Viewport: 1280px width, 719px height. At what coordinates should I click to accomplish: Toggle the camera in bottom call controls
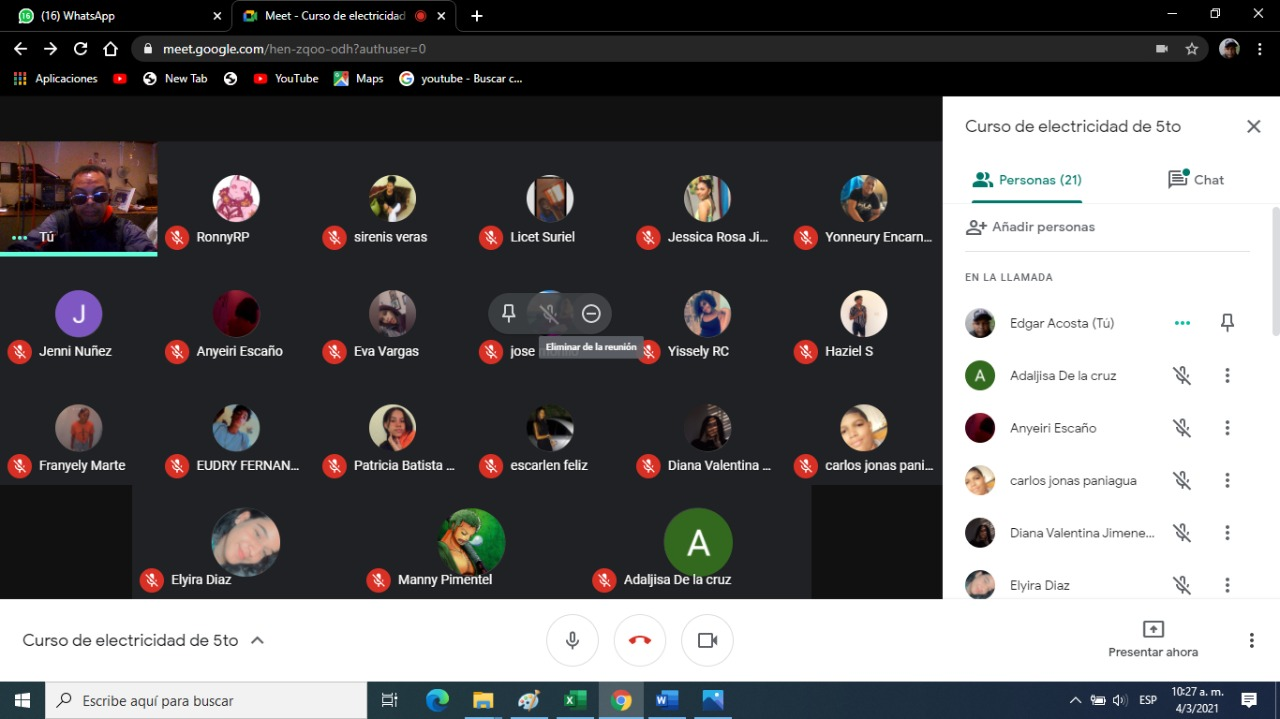[708, 640]
